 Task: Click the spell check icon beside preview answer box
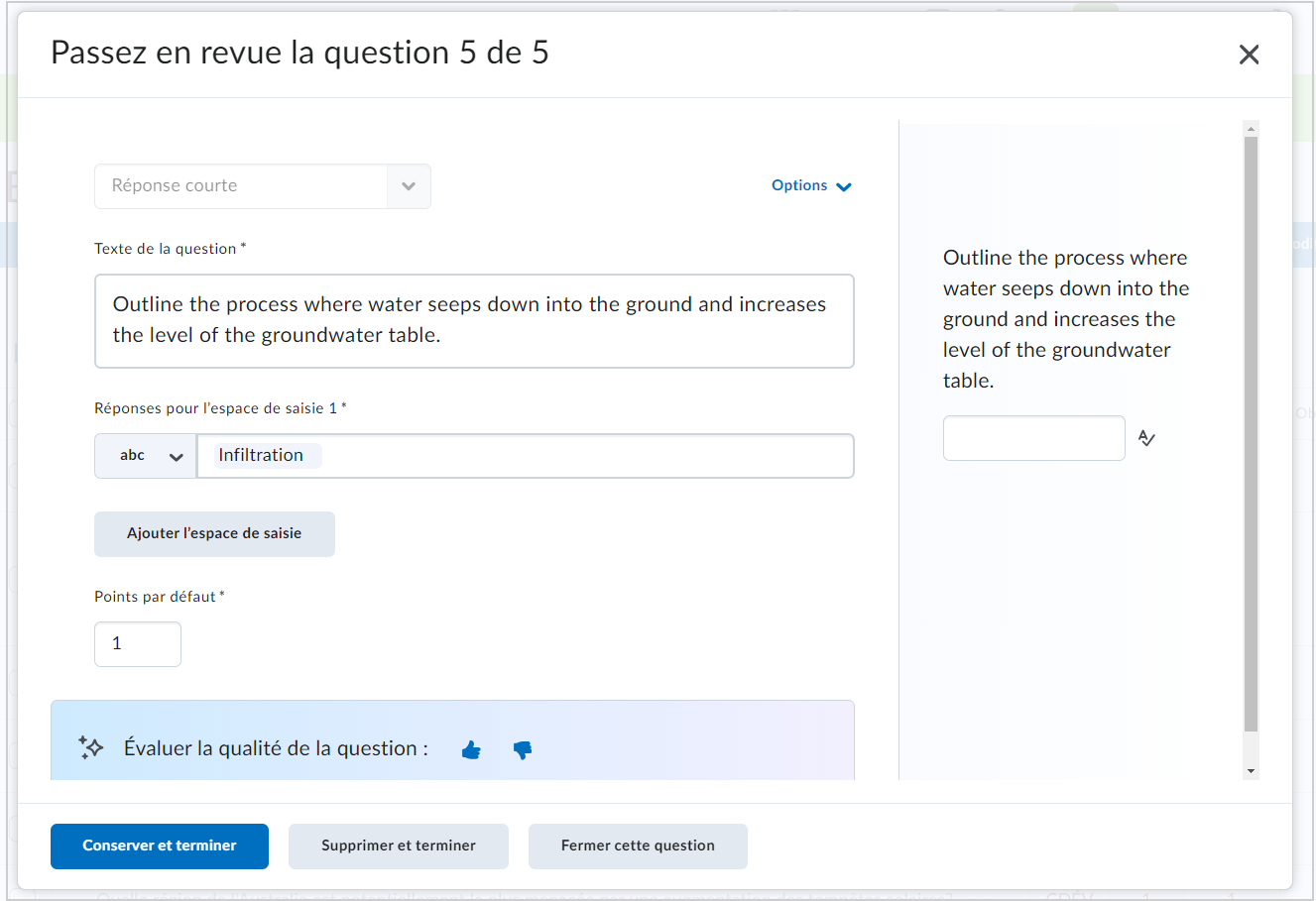tap(1147, 438)
